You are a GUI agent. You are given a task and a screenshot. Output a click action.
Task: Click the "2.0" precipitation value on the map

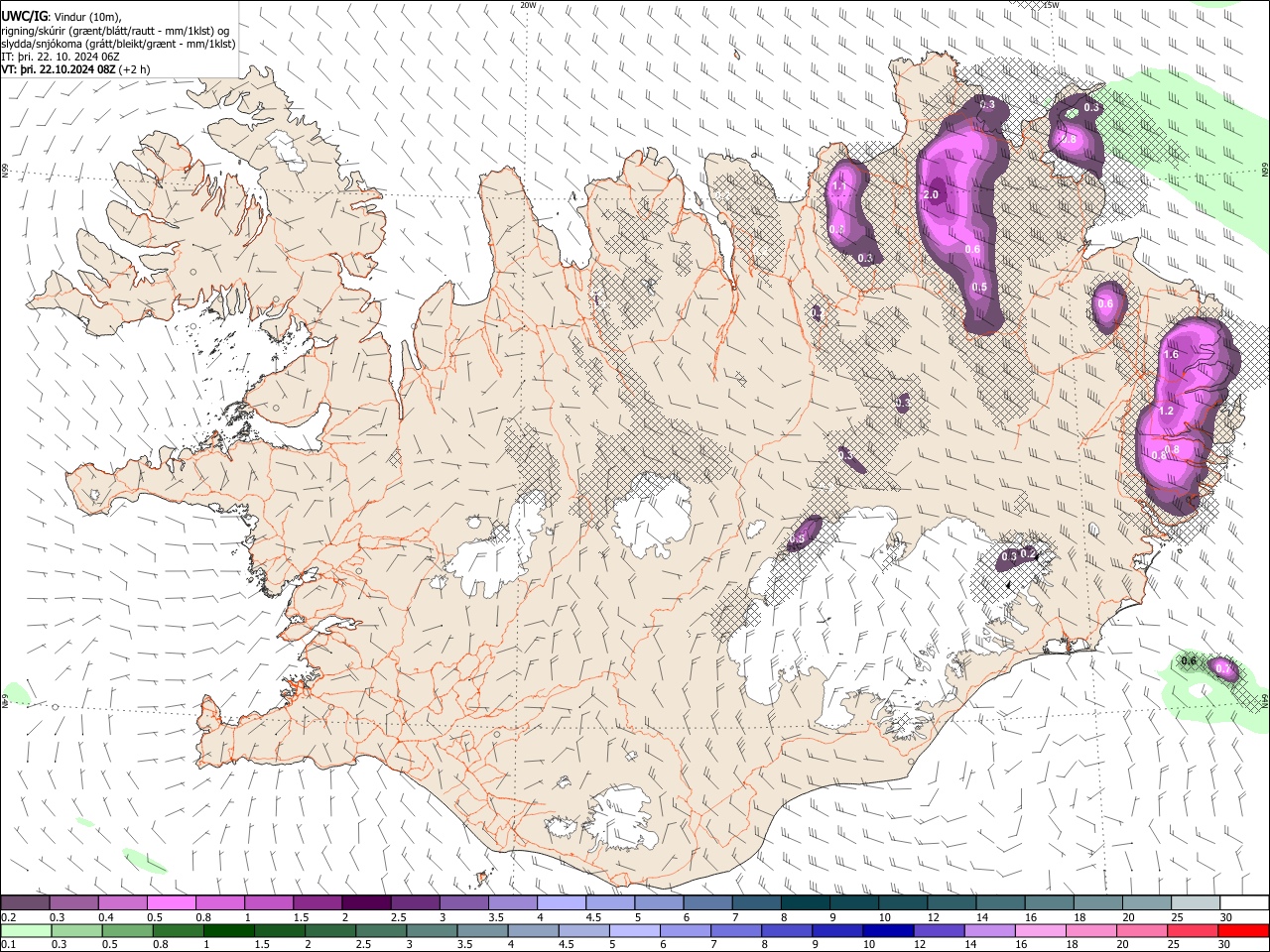point(931,195)
